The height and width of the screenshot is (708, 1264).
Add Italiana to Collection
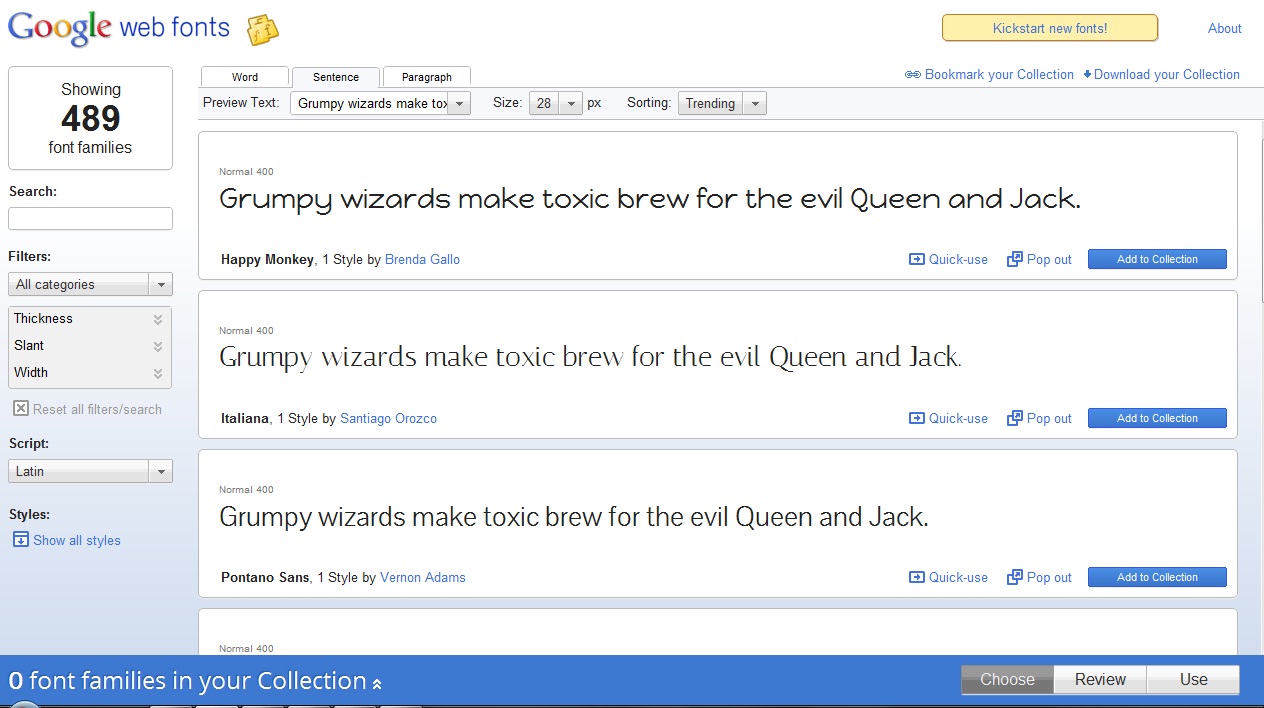(1157, 418)
